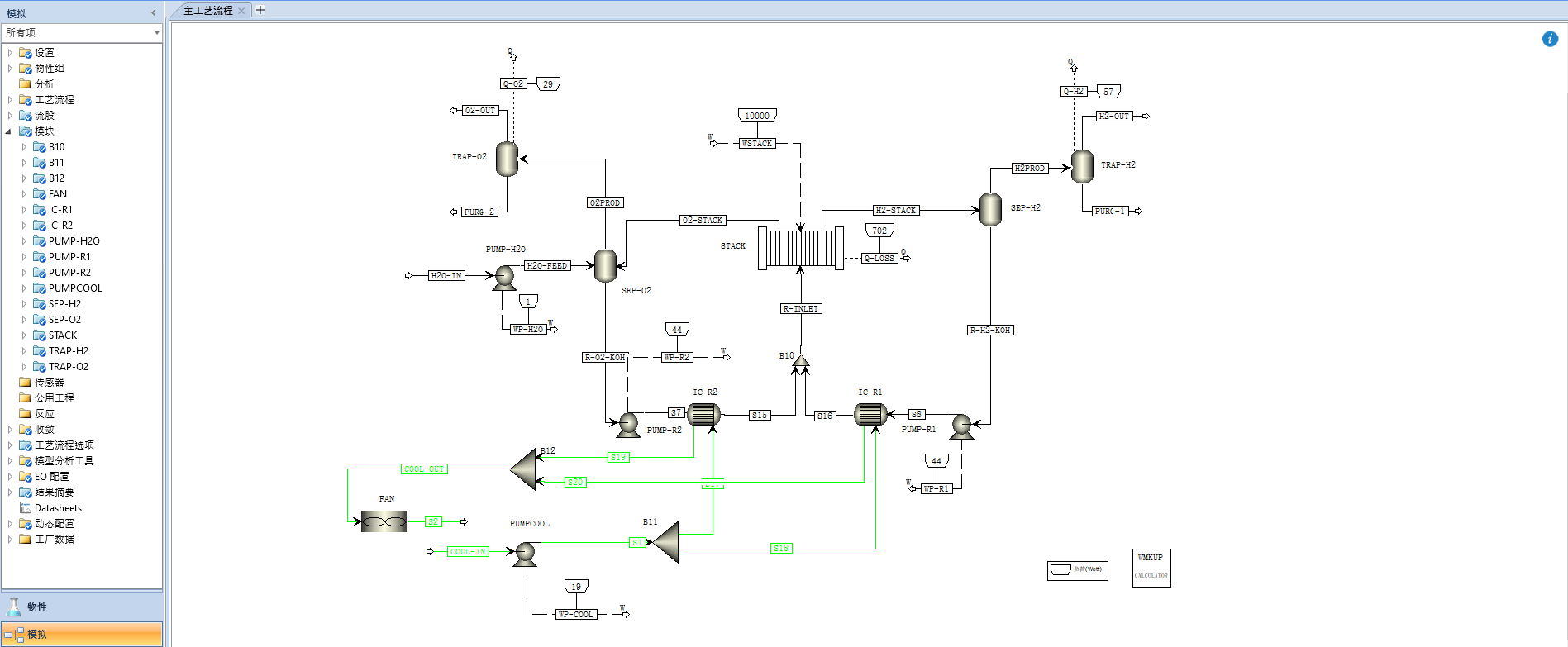Select the H2O-IN stream label
The height and width of the screenshot is (647, 1568).
click(x=446, y=276)
